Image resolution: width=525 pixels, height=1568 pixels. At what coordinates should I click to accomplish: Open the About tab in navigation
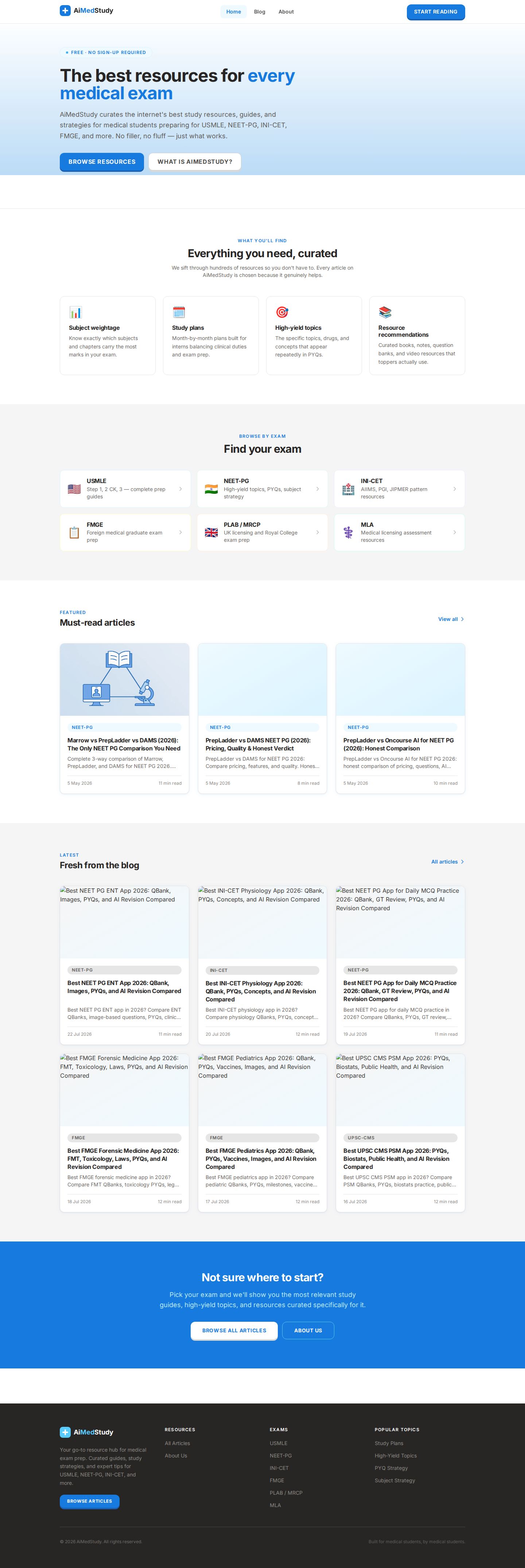pyautogui.click(x=286, y=12)
